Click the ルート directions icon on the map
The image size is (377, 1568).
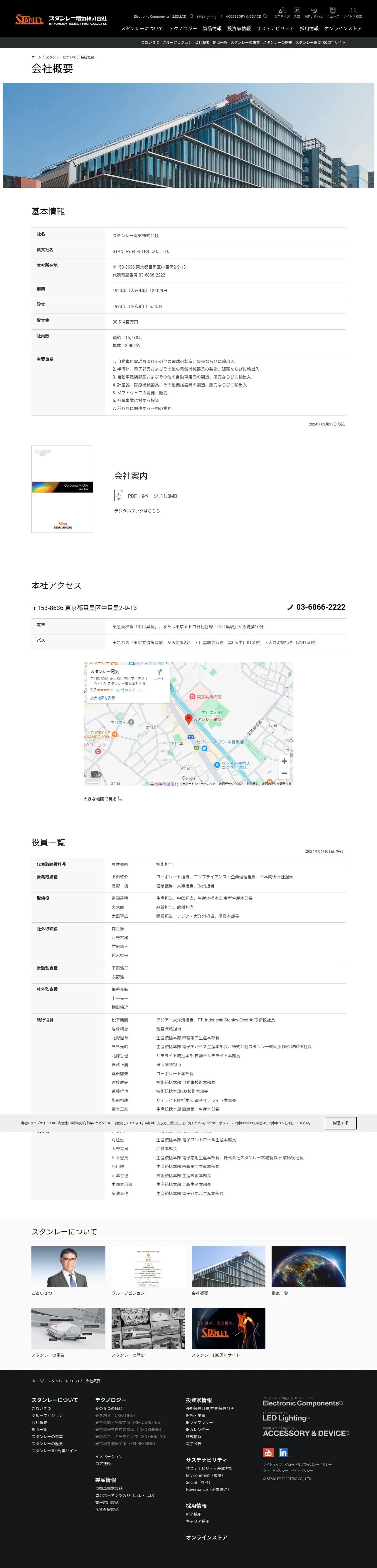point(159,674)
